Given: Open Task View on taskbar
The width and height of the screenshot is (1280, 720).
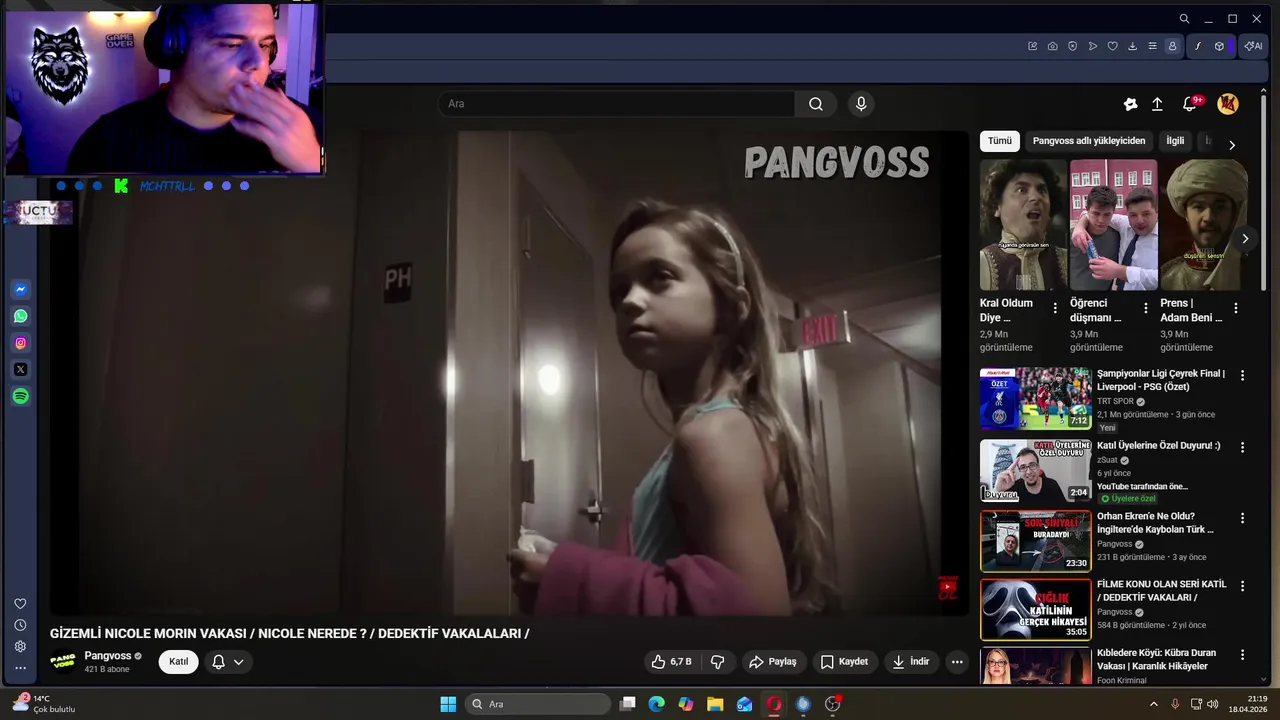Looking at the screenshot, I should point(627,704).
